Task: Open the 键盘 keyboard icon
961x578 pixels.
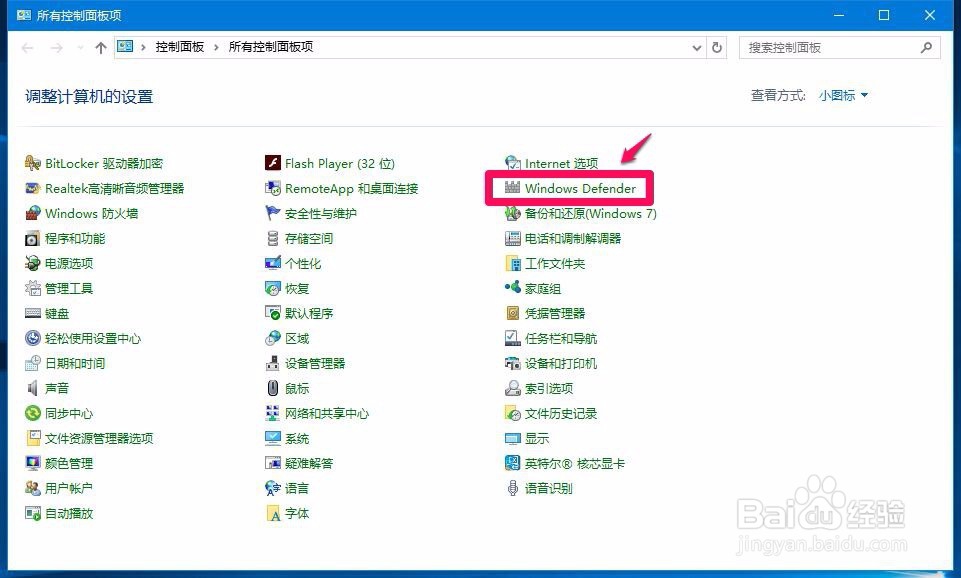Action: (x=32, y=313)
